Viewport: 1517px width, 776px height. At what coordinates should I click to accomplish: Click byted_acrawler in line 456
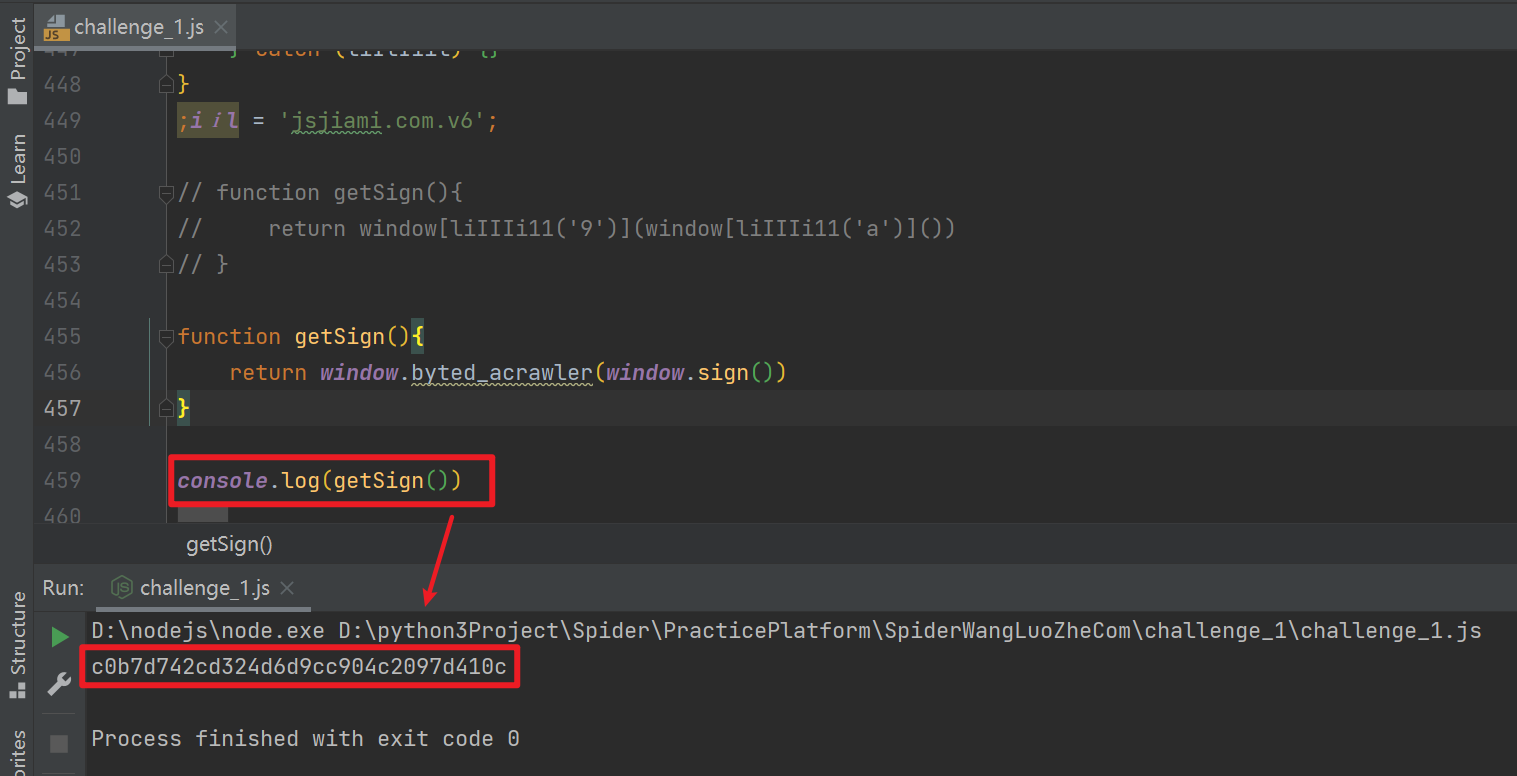tap(502, 373)
